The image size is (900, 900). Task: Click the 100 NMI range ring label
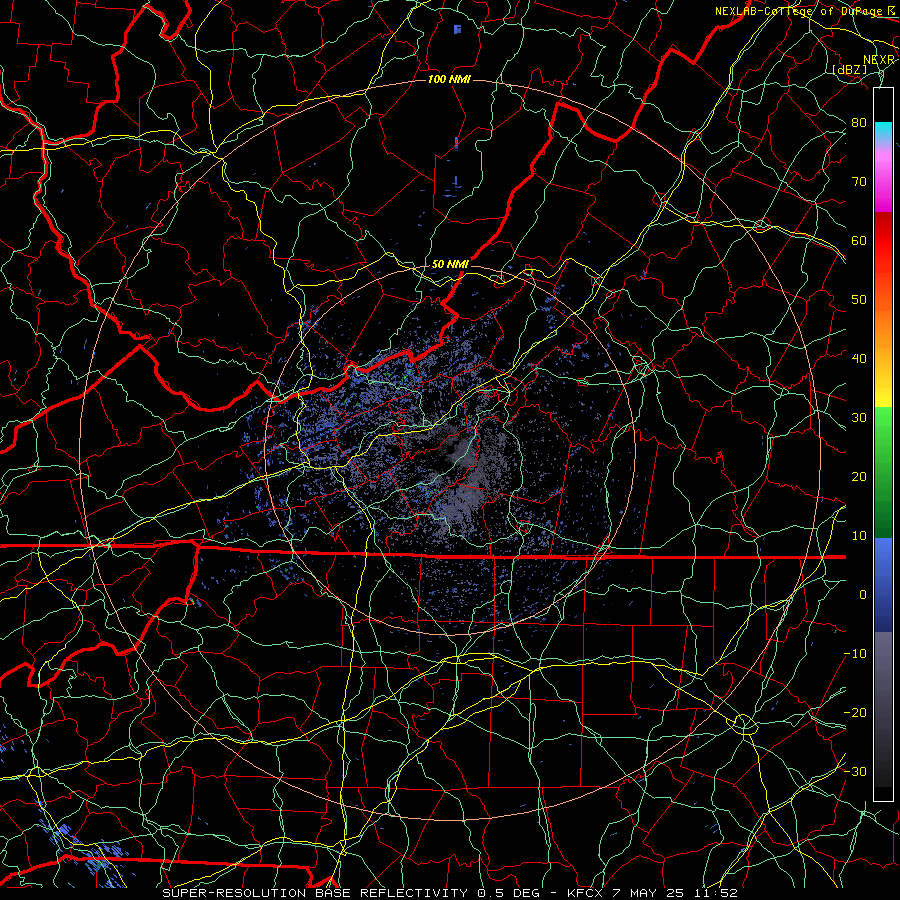(449, 79)
